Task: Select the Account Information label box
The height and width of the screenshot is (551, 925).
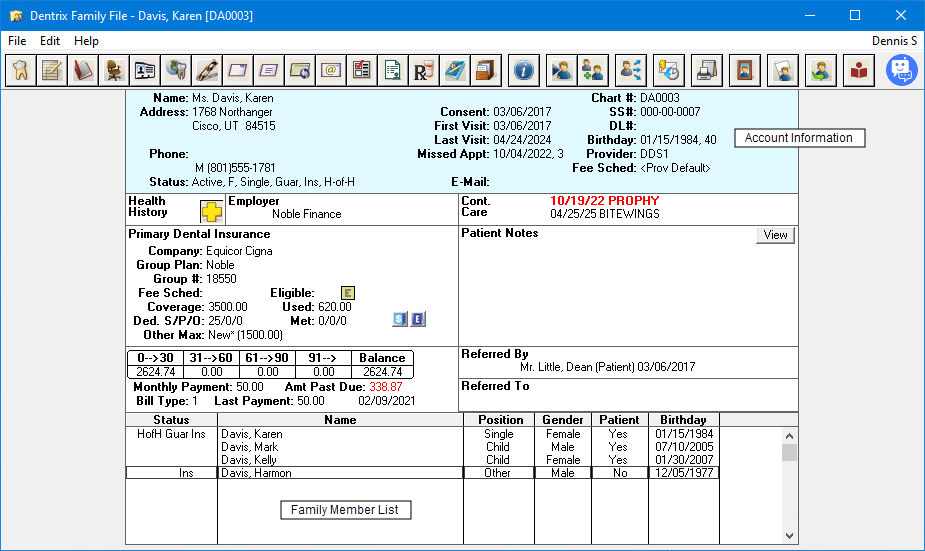Action: (799, 138)
